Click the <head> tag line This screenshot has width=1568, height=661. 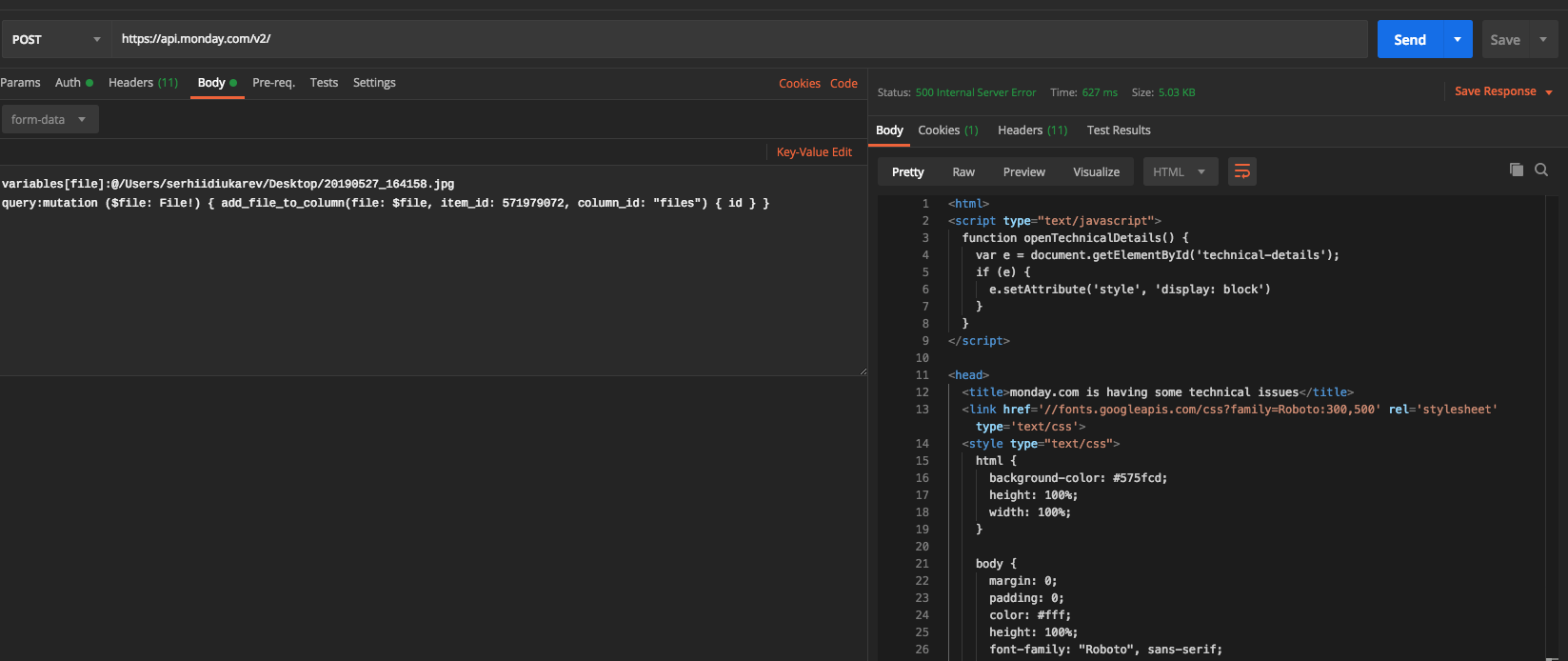968,374
